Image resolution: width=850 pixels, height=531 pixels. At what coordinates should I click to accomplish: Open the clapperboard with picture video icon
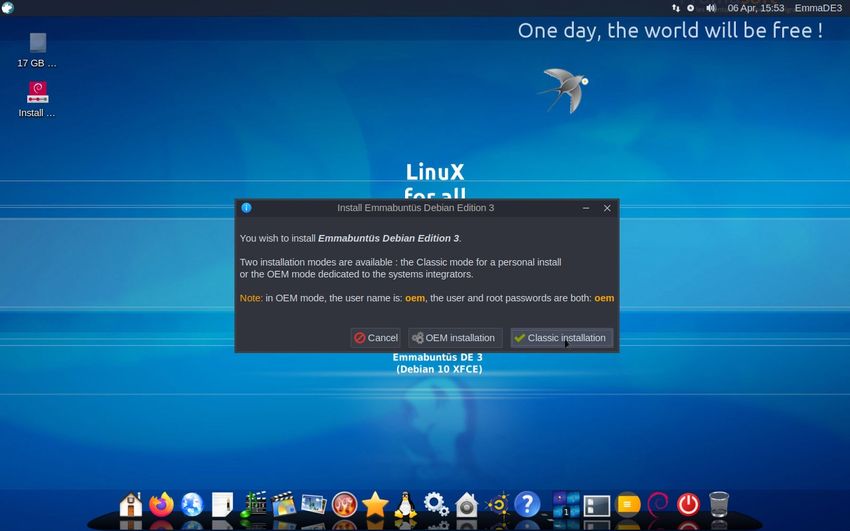click(x=284, y=504)
